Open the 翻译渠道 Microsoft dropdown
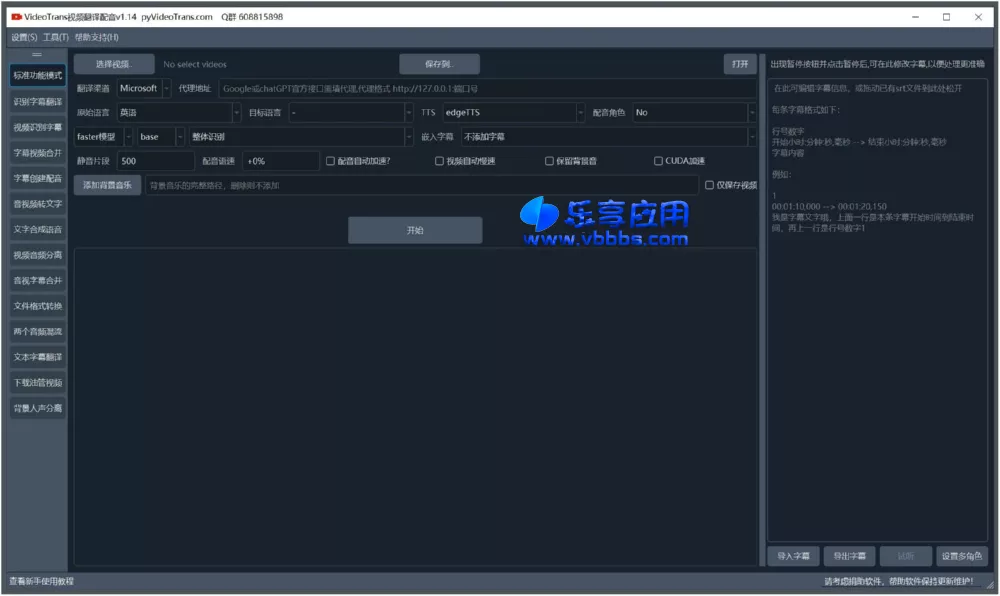1000x596 pixels. 141,88
